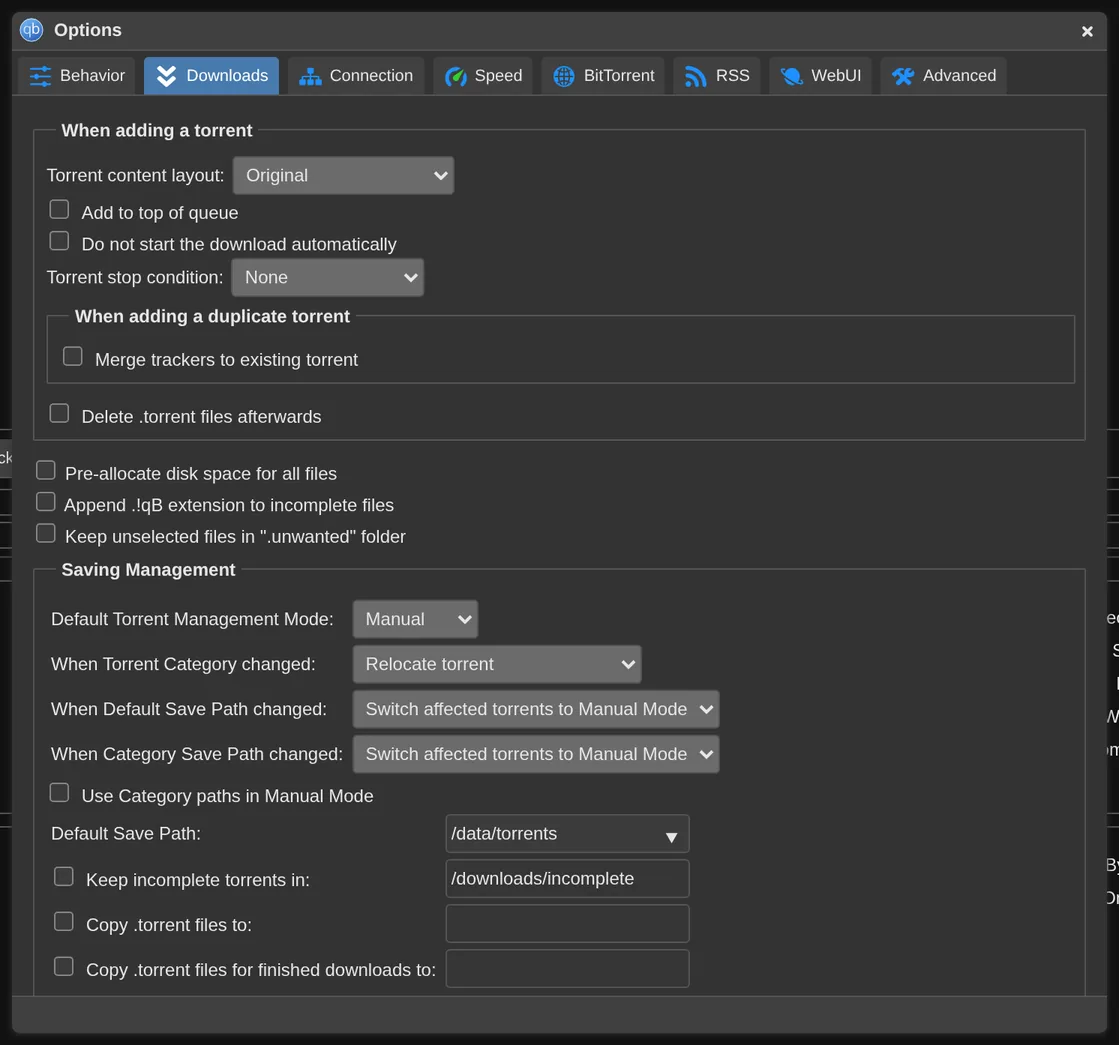Screen dimensions: 1119x1045
Task: Enable Copy .torrent files for finished downloads
Action: (64, 966)
